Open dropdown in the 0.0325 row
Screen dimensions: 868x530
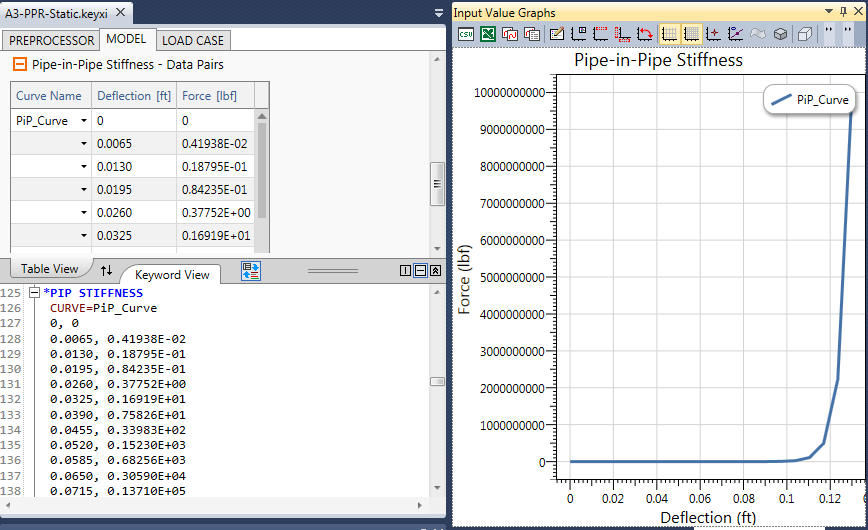click(x=84, y=236)
